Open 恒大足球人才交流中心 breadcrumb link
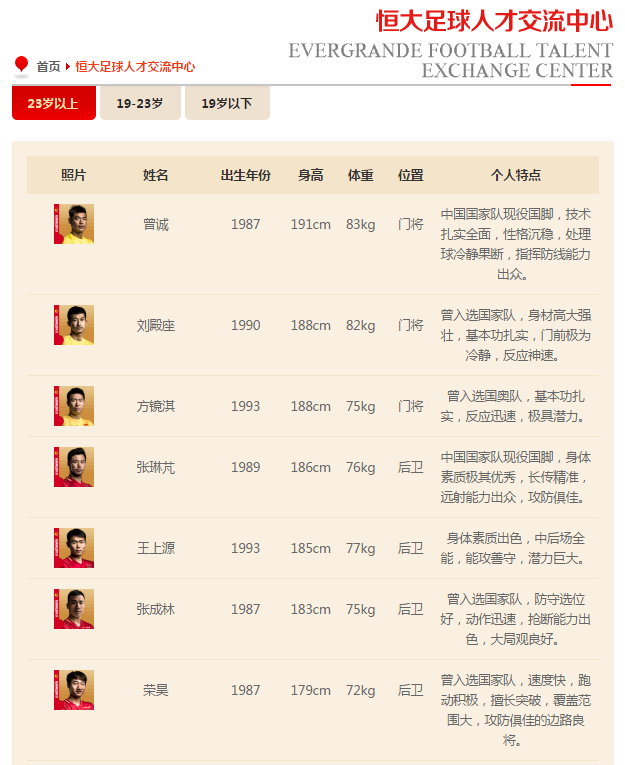 135,66
